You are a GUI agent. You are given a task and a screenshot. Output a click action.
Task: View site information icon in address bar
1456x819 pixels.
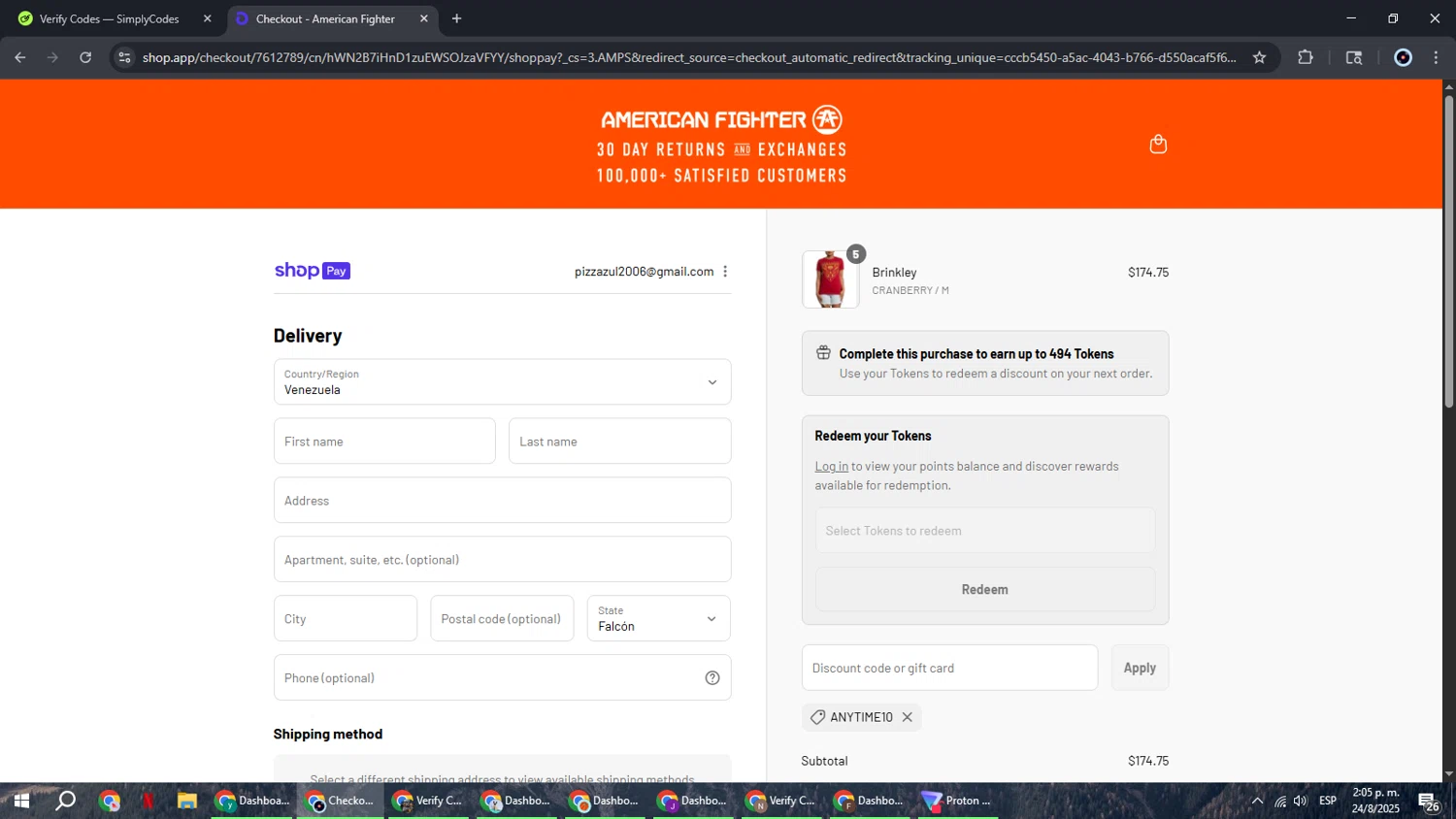(x=124, y=57)
